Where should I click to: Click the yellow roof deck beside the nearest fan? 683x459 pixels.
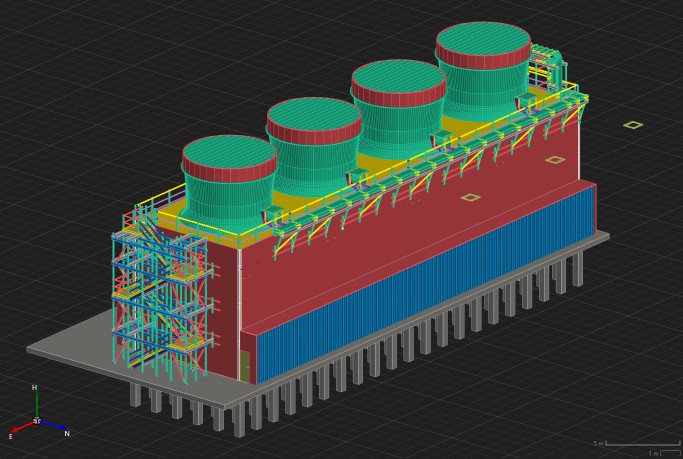tap(170, 215)
